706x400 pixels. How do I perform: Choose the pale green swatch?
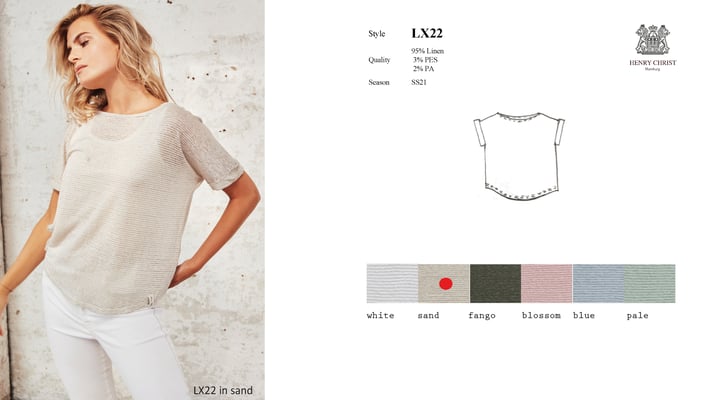[650, 283]
